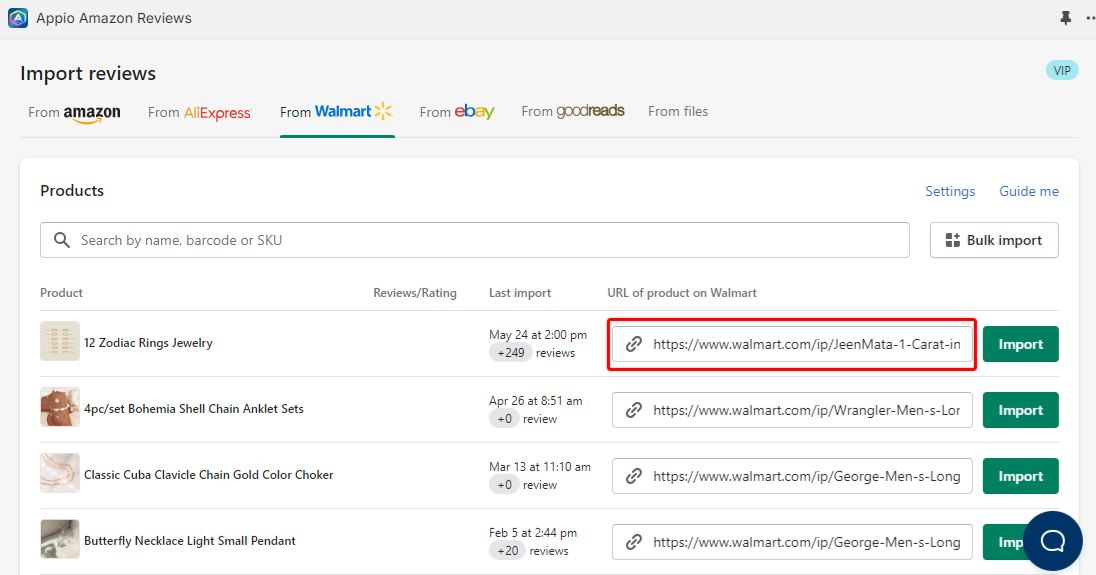
Task: Focus the product search input field
Action: [490, 240]
